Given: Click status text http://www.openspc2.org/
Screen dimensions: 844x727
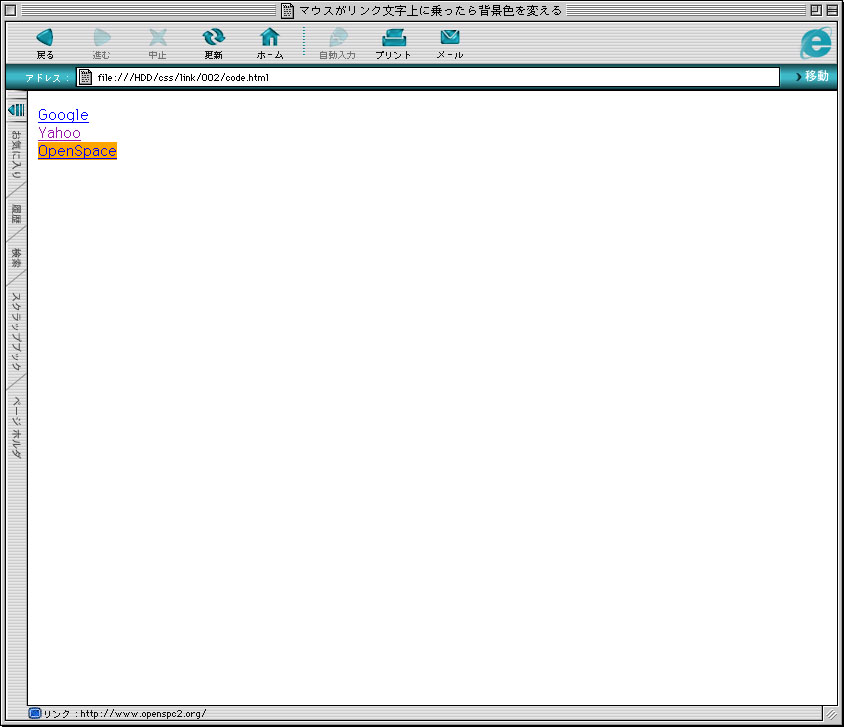Looking at the screenshot, I should [143, 714].
